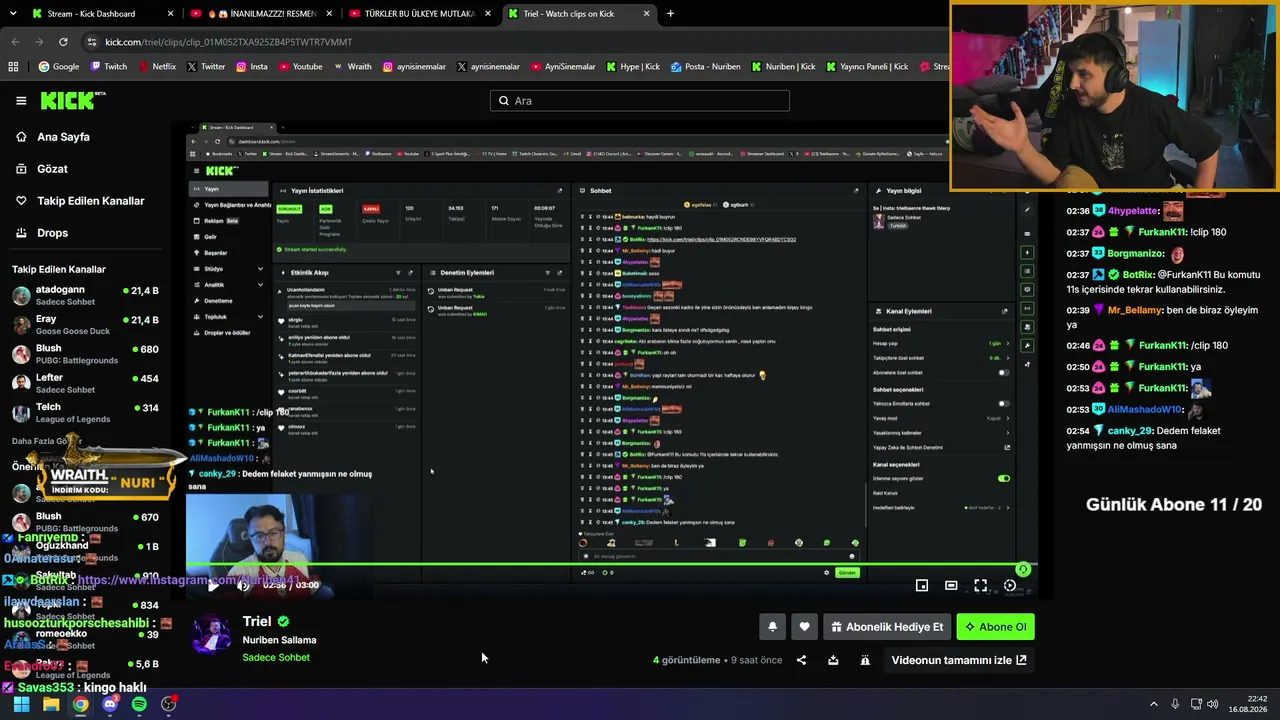This screenshot has height=720, width=1280.
Task: Open the Wraith bookmark
Action: (x=352, y=67)
